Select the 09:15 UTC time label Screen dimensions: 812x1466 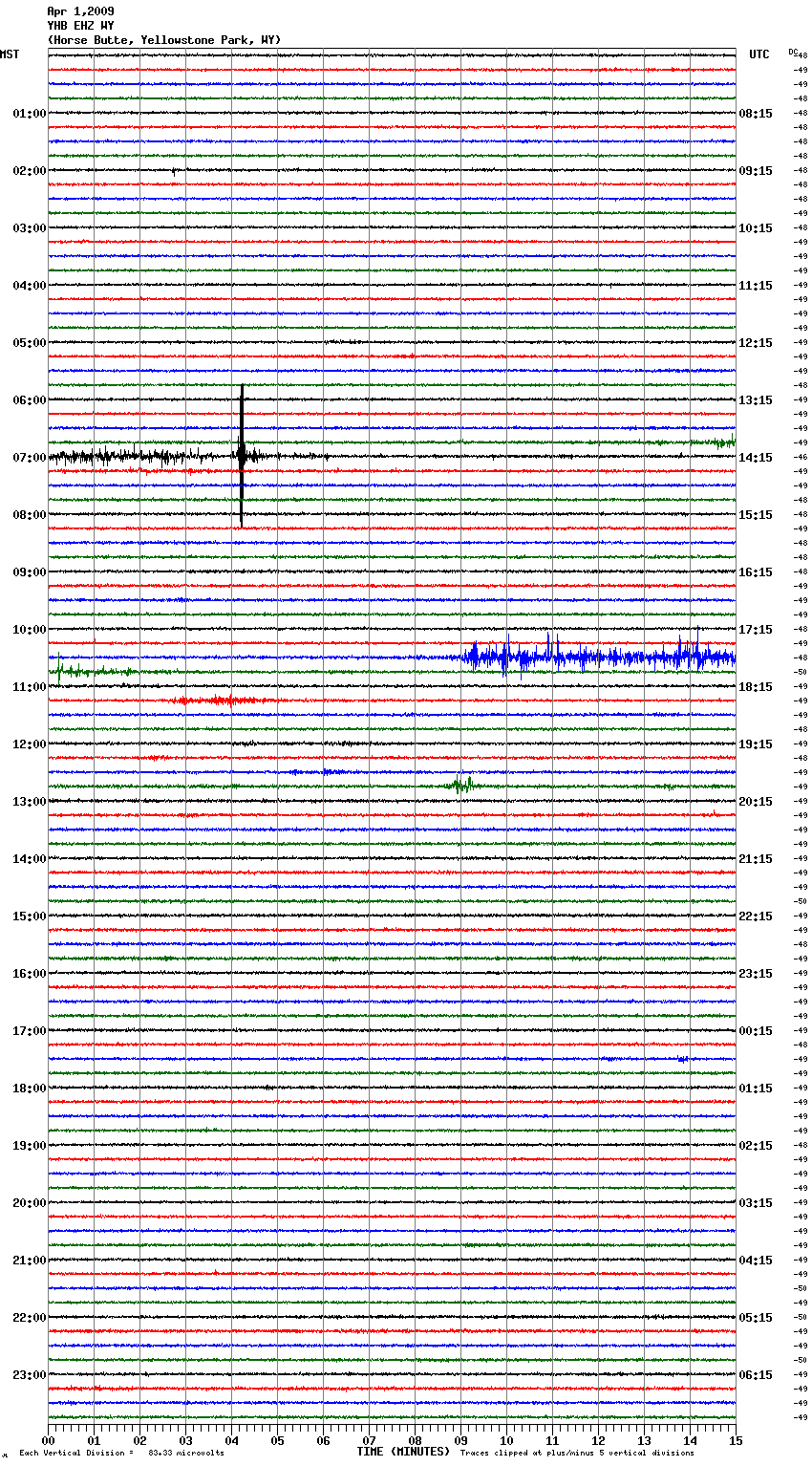[756, 171]
